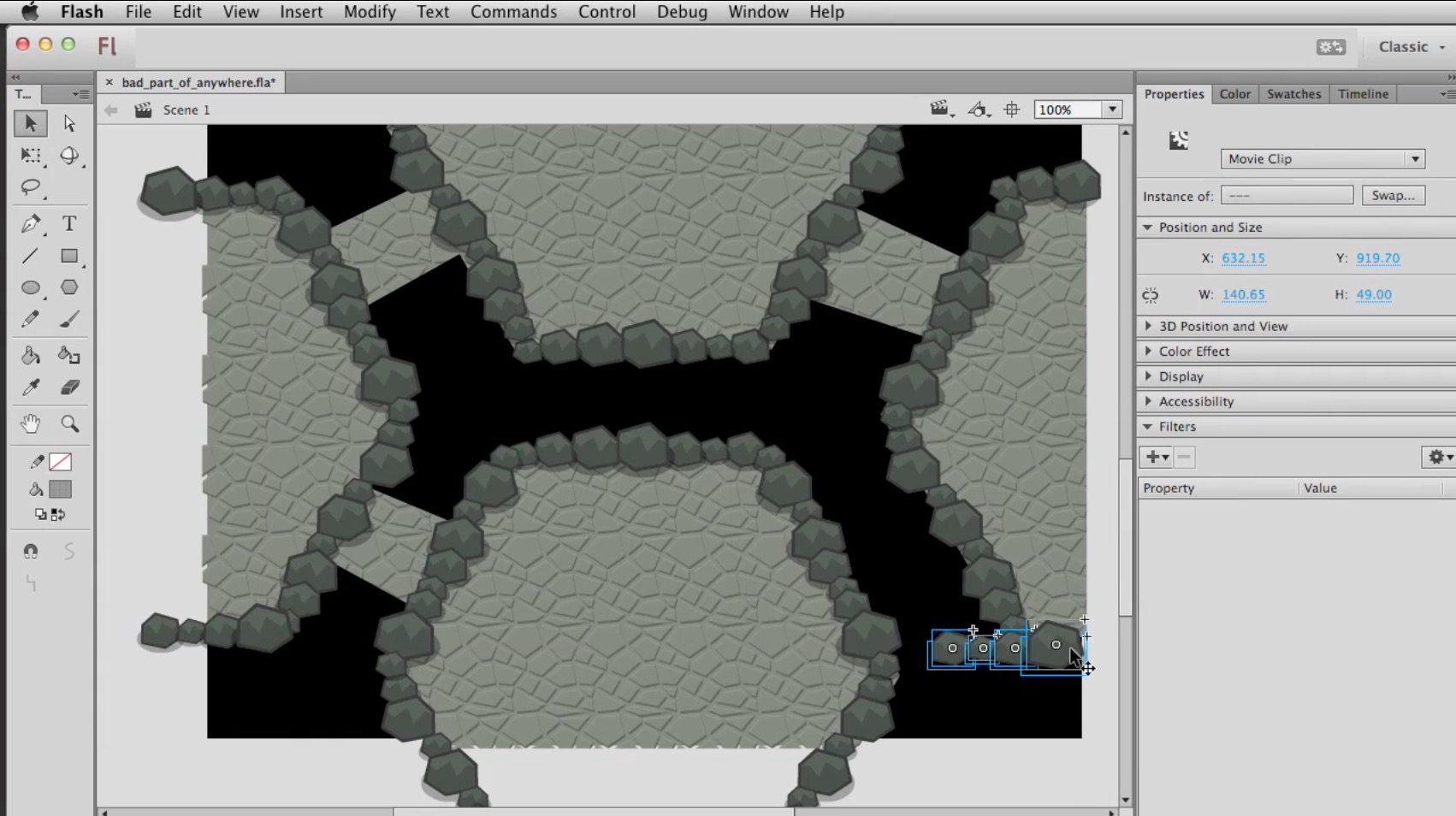Select the Paint Bucket tool
Viewport: 1456px width, 816px height.
pyautogui.click(x=30, y=355)
